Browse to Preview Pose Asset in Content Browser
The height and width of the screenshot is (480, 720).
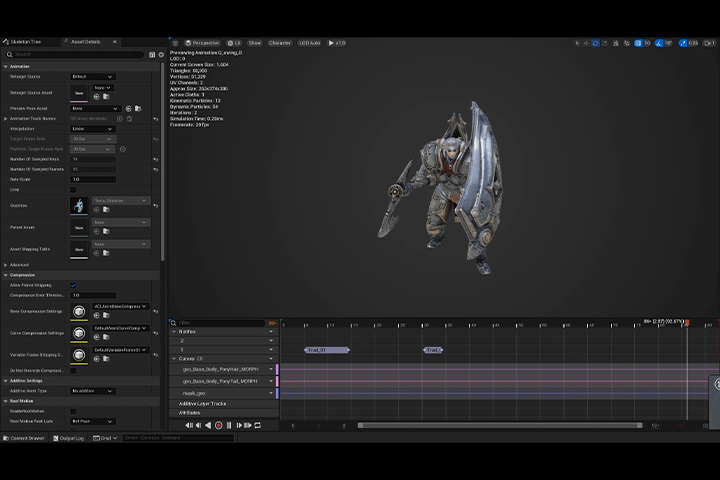[138, 108]
